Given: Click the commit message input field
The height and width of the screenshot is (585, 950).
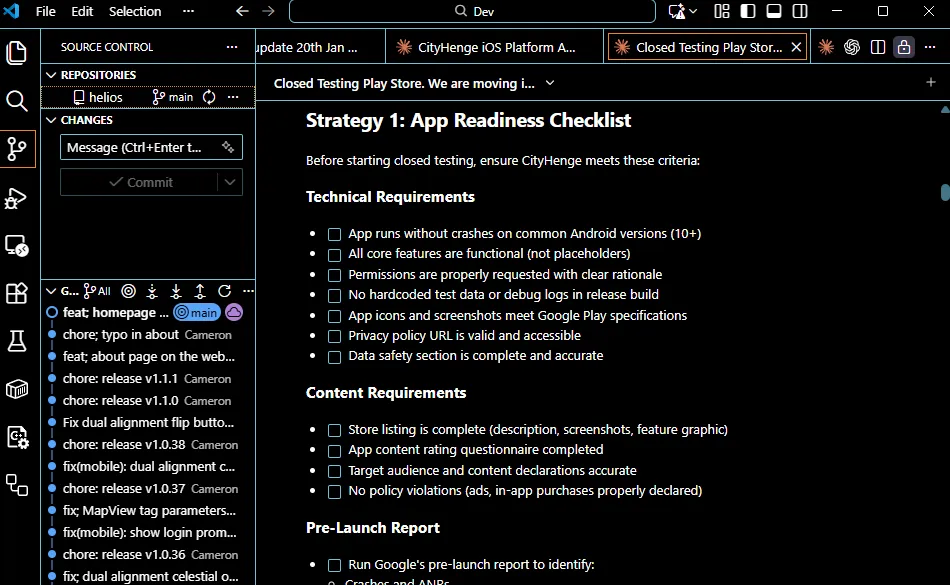Looking at the screenshot, I should [151, 147].
